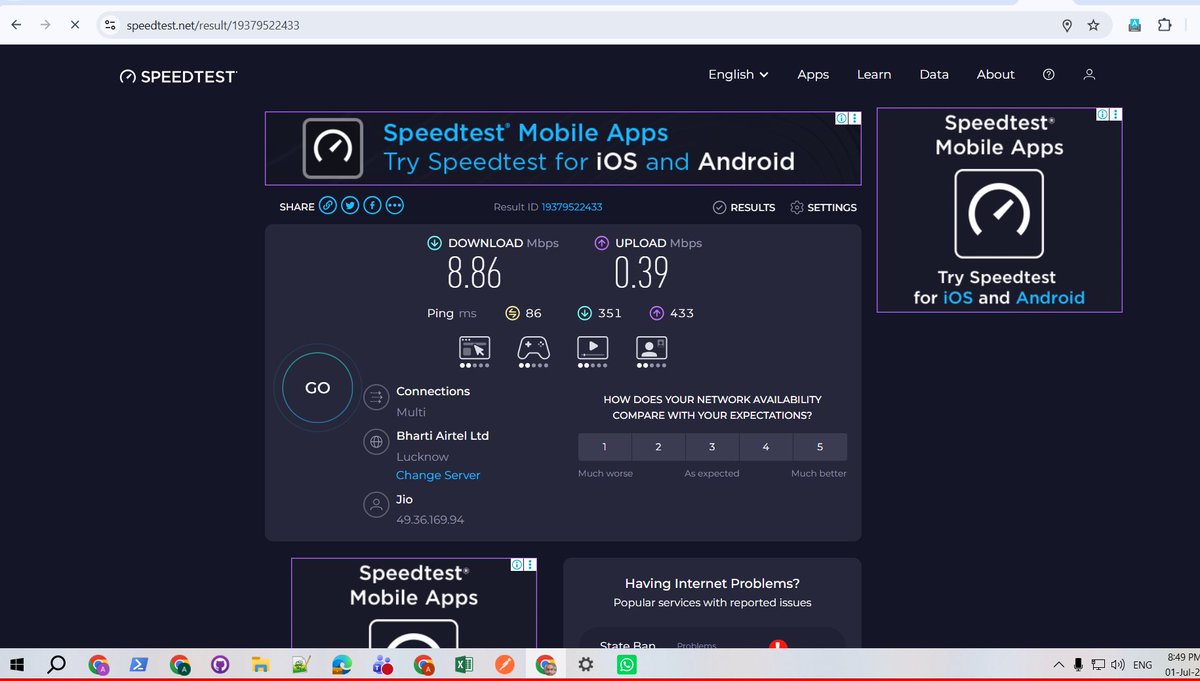Open the Learn menu item
The width and height of the screenshot is (1200, 681).
click(x=874, y=74)
